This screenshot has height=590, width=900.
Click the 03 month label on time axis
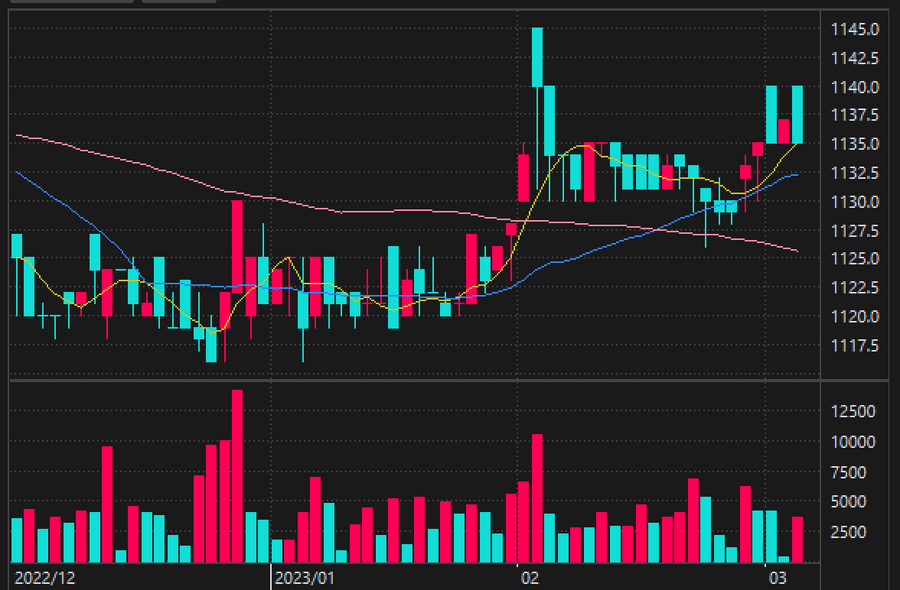point(778,578)
